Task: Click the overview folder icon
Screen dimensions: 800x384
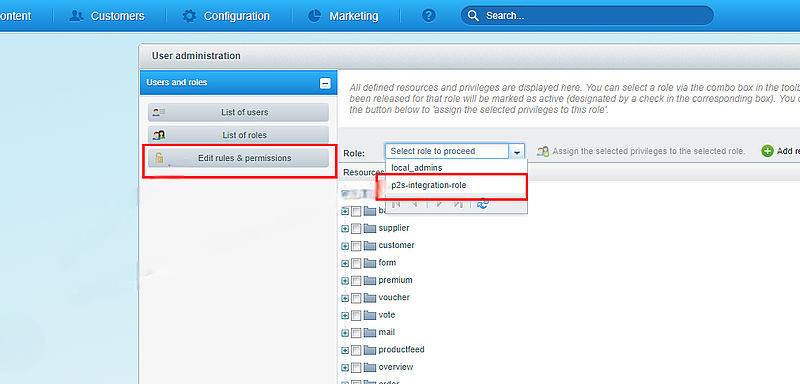Action: tap(370, 367)
